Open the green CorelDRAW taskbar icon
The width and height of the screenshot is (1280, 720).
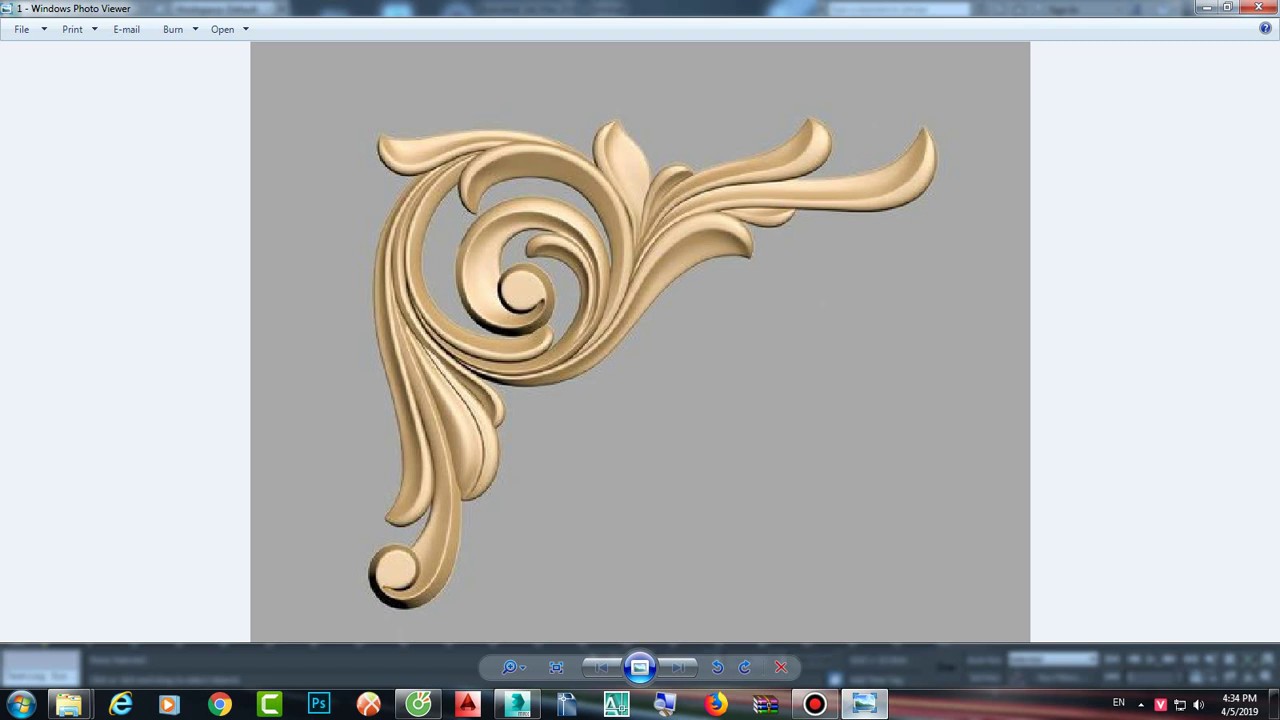click(418, 704)
